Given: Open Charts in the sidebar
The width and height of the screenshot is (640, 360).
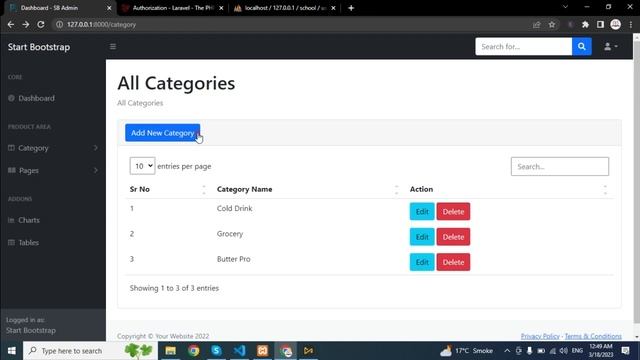Looking at the screenshot, I should tap(29, 220).
